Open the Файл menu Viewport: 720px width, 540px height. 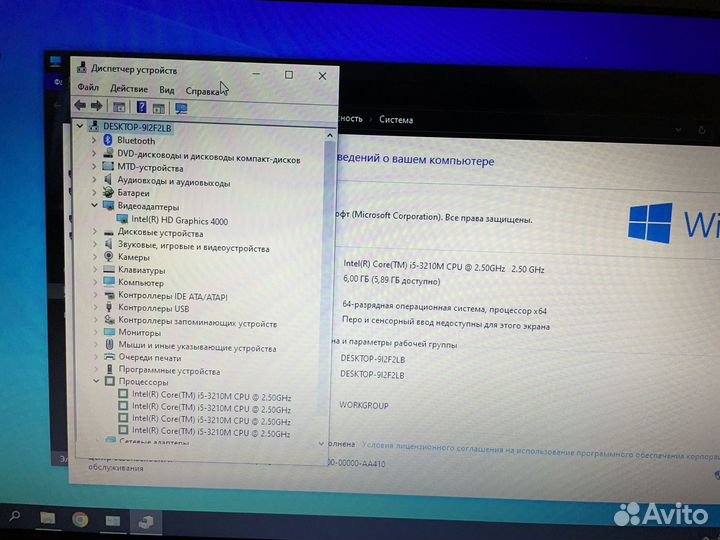tap(88, 87)
